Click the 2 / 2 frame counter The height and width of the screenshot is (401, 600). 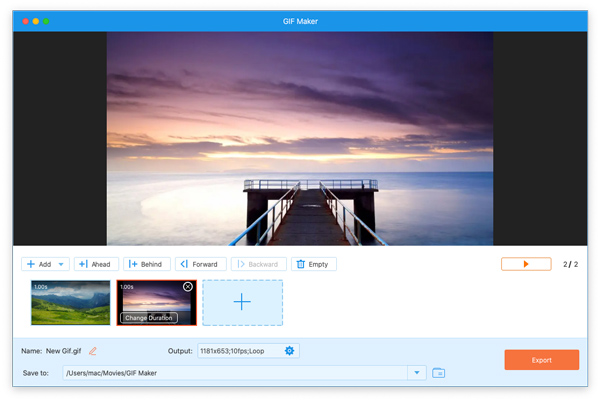570,264
